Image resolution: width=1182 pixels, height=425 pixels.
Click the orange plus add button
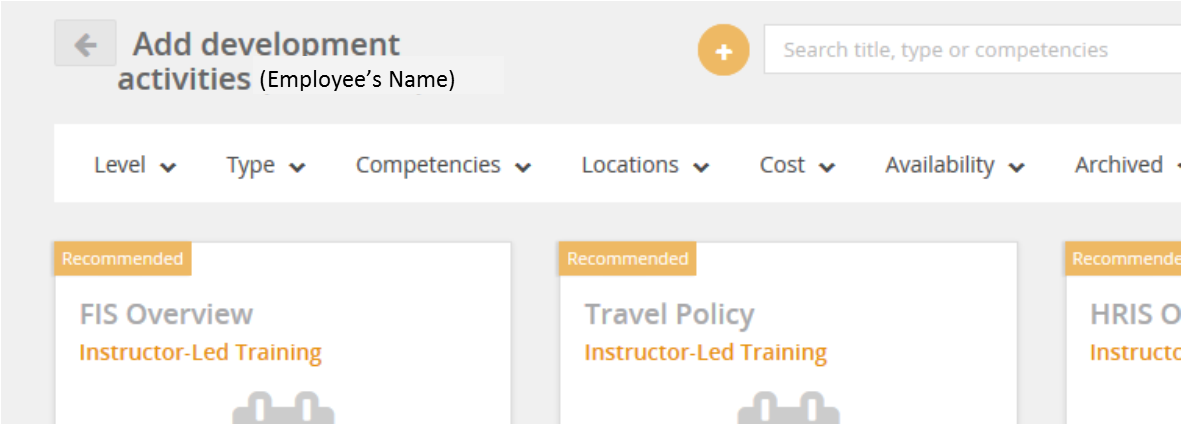[723, 50]
